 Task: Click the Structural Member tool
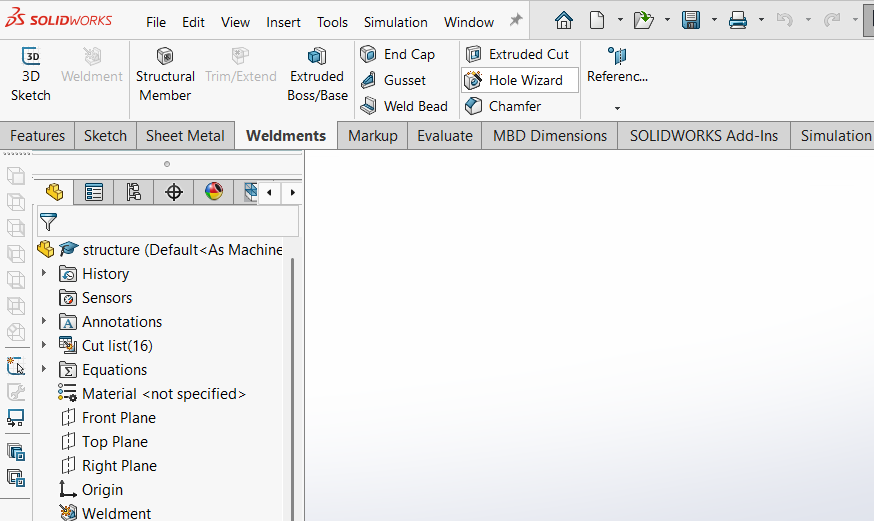tap(165, 75)
